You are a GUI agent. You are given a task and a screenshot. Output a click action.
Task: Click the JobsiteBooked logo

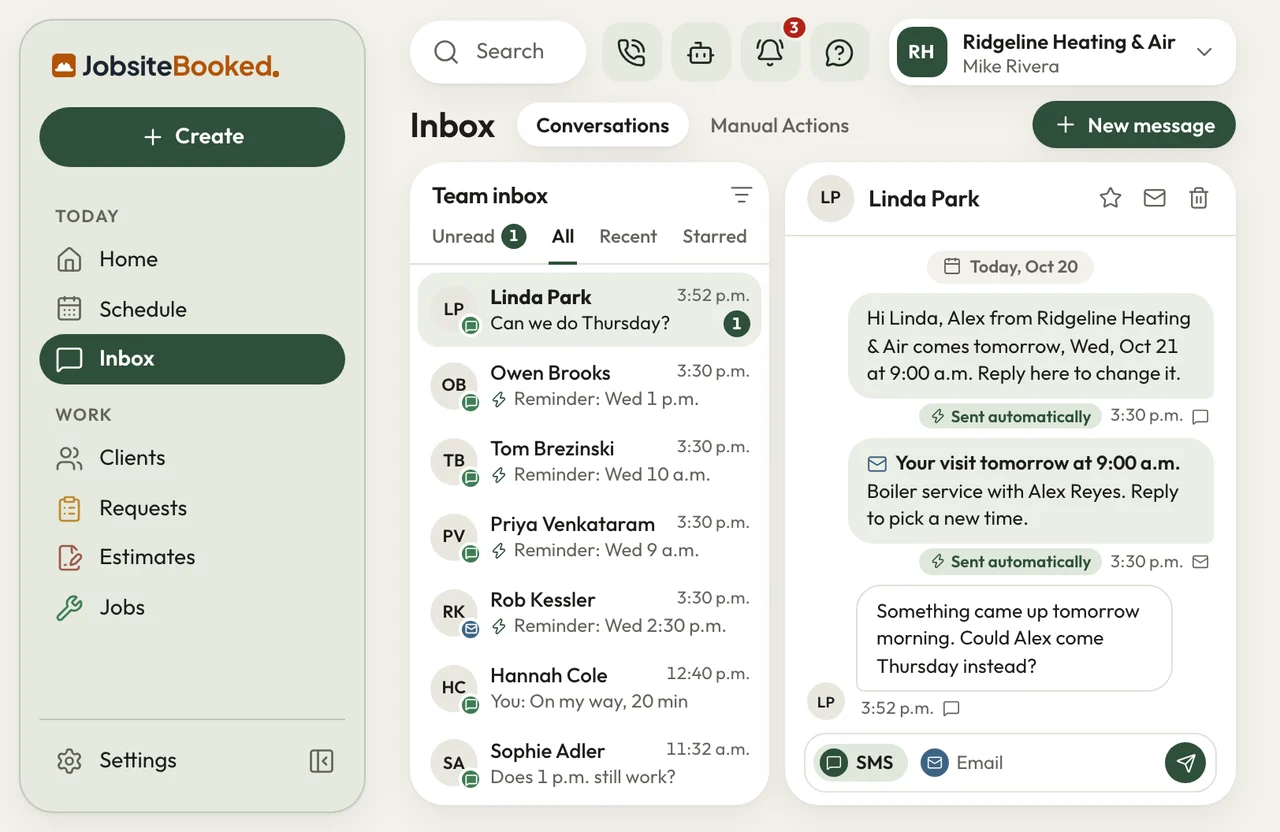[165, 67]
